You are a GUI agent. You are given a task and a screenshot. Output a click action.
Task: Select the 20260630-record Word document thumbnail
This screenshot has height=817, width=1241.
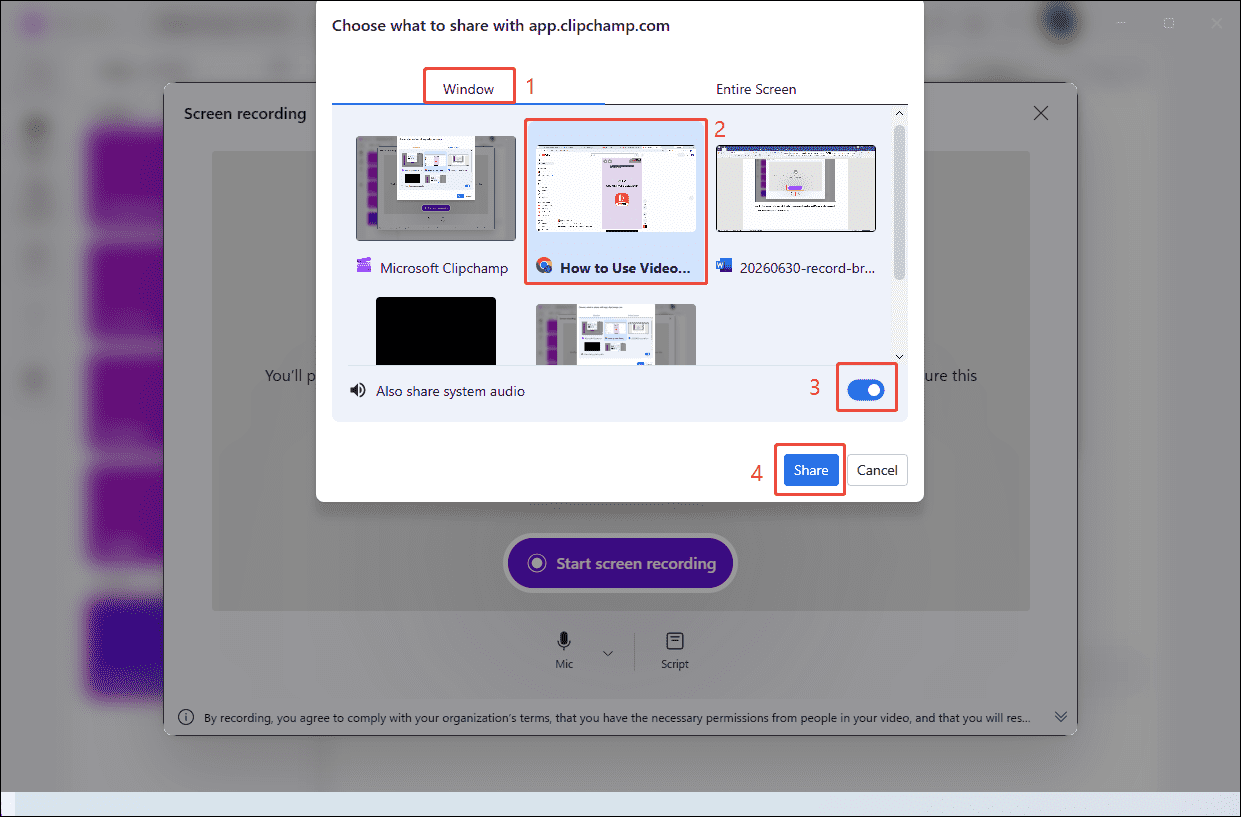coord(796,188)
